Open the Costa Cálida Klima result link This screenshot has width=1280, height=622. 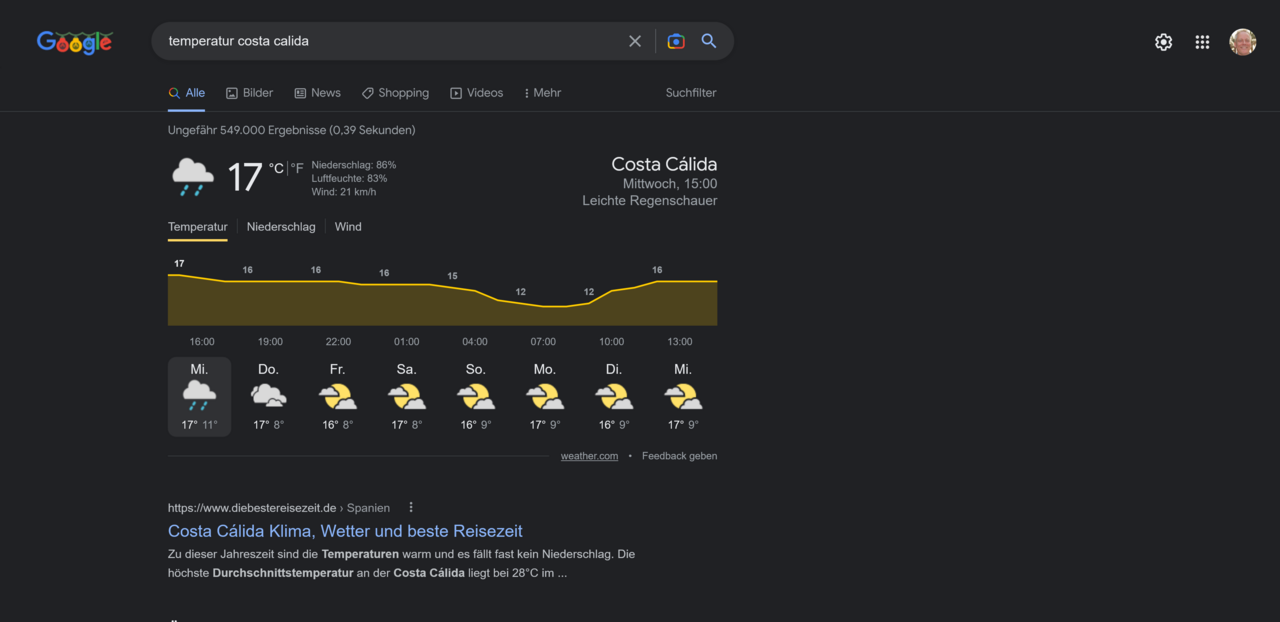[344, 531]
